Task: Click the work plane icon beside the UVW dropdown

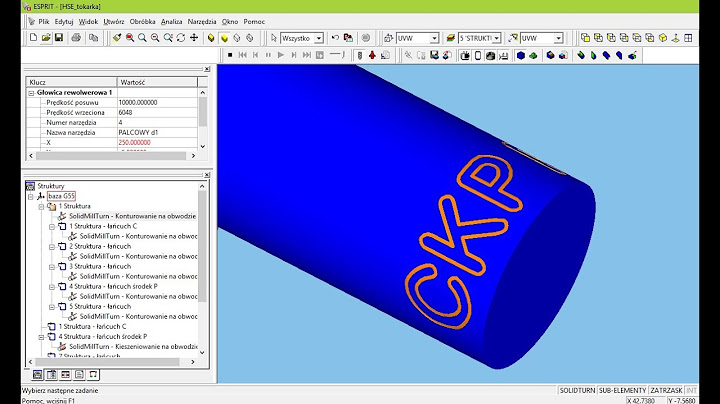Action: click(388, 38)
